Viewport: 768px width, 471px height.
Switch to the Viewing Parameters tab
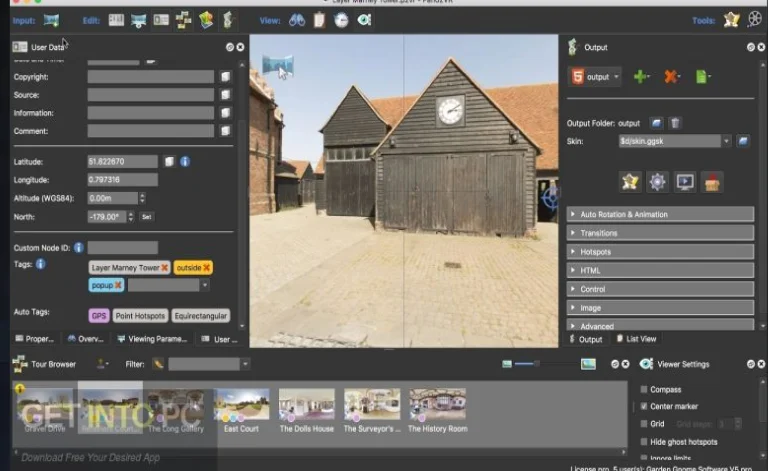tap(156, 339)
